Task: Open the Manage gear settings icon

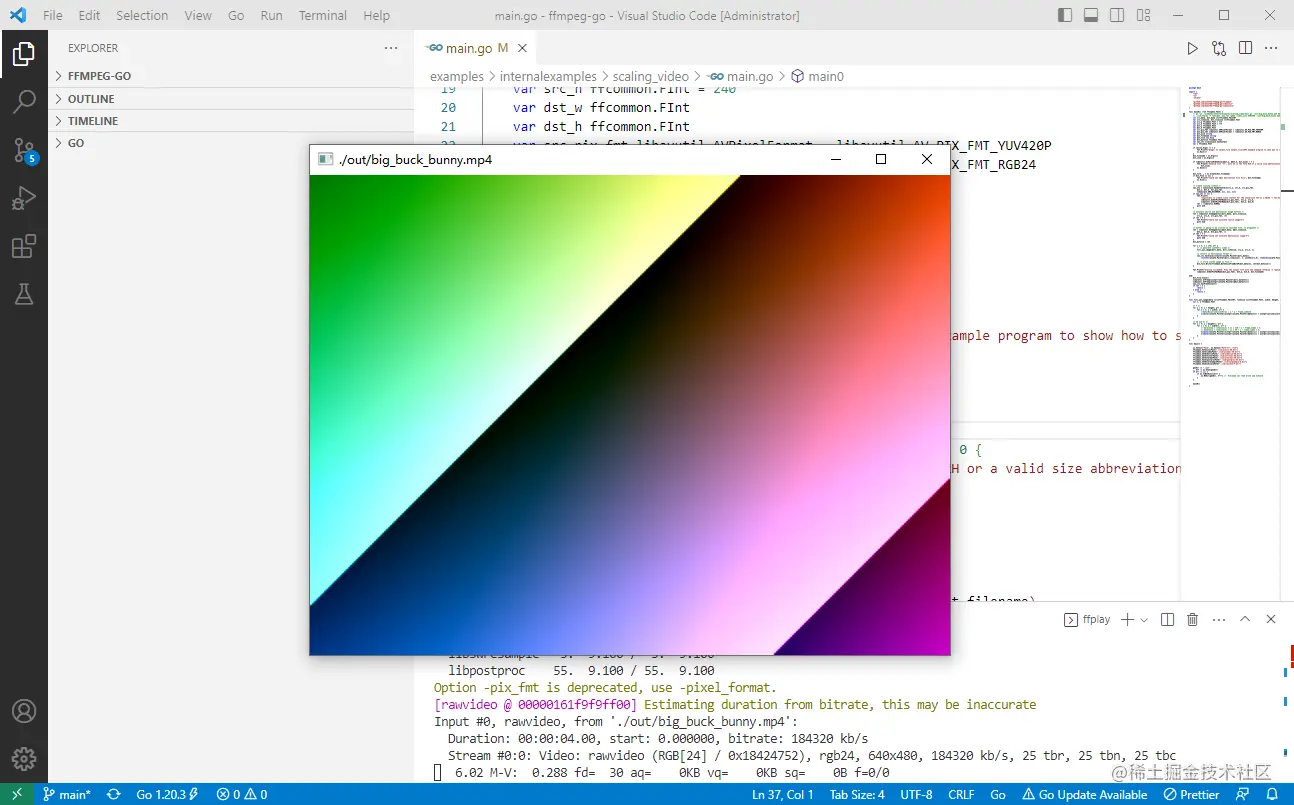Action: [x=24, y=759]
